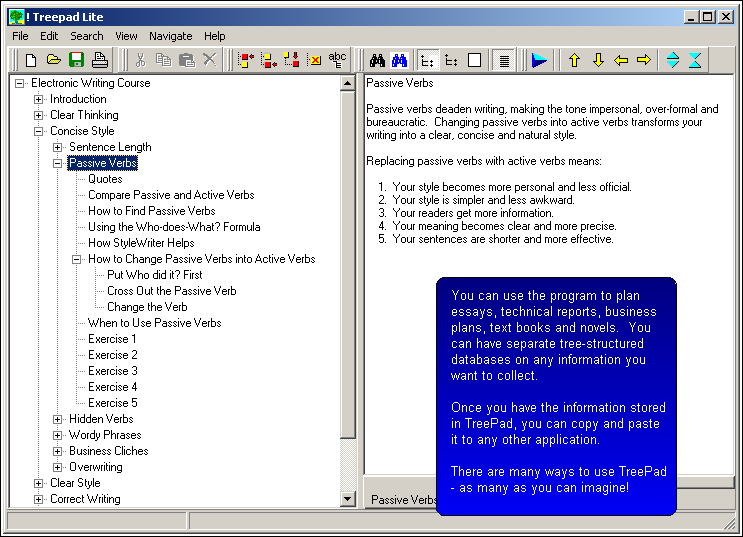Select the Exercise 3 tree item
Image resolution: width=743 pixels, height=537 pixels.
(x=112, y=371)
